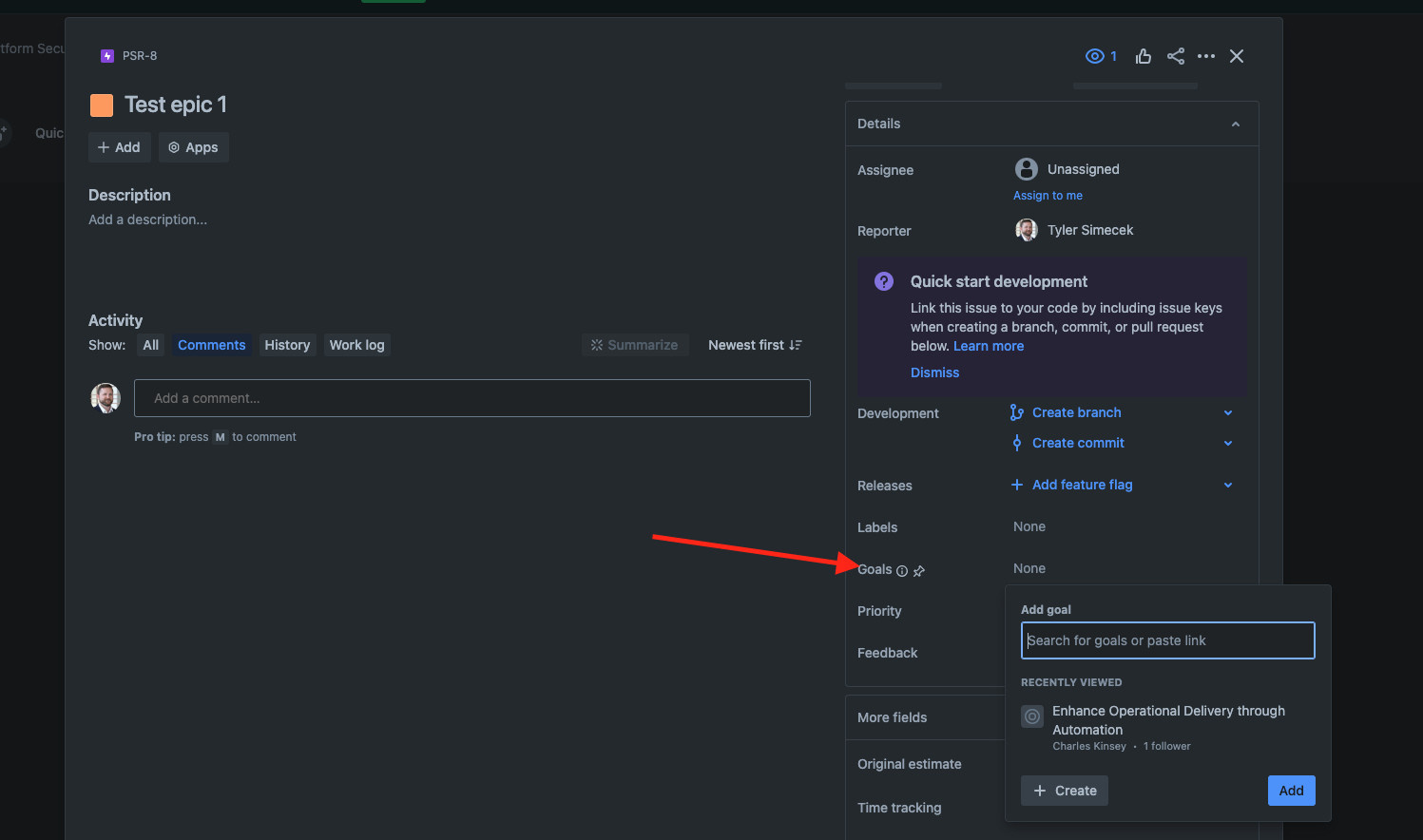Screen dimensions: 1423x840
Task: Click the search for goals input field
Action: (x=1167, y=640)
